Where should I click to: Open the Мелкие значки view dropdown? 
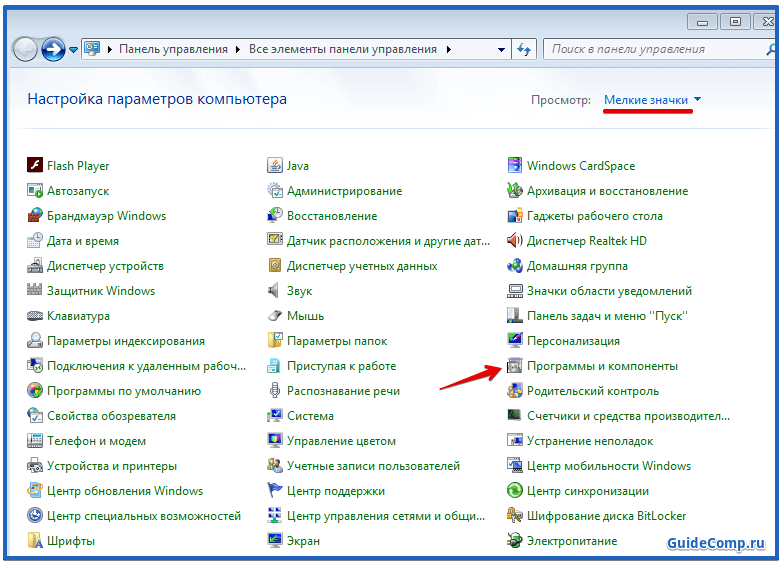652,100
